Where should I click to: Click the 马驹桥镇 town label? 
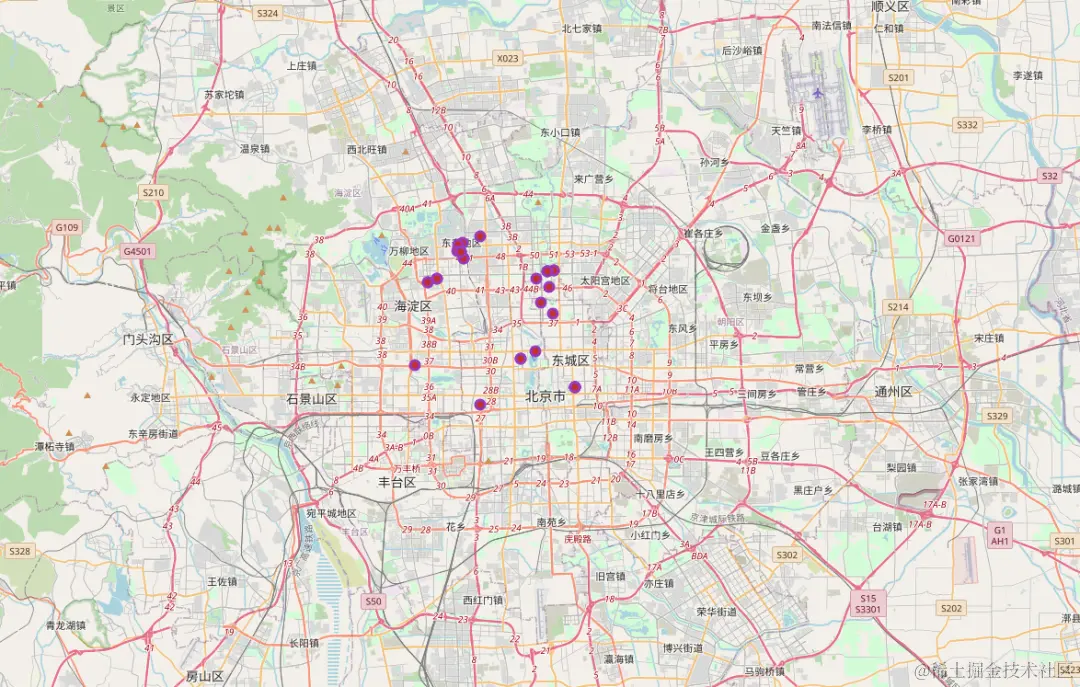coord(765,671)
